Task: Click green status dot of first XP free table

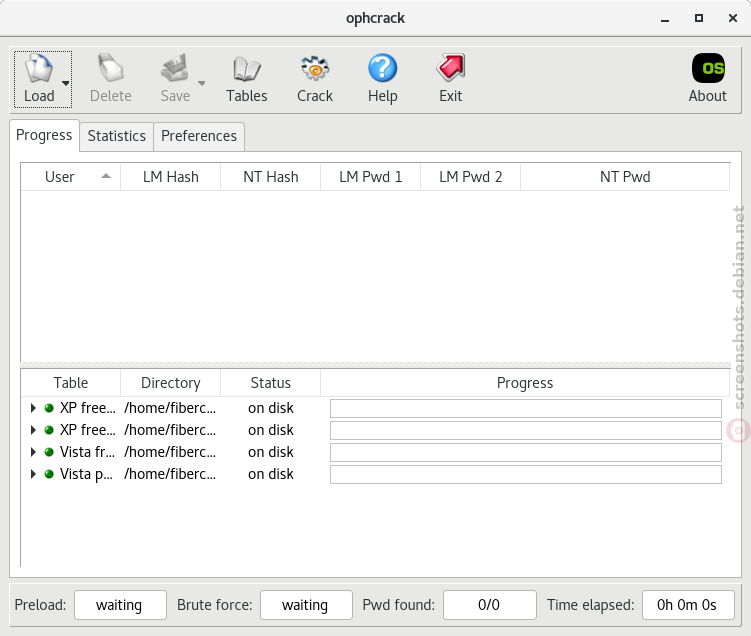Action: (49, 408)
